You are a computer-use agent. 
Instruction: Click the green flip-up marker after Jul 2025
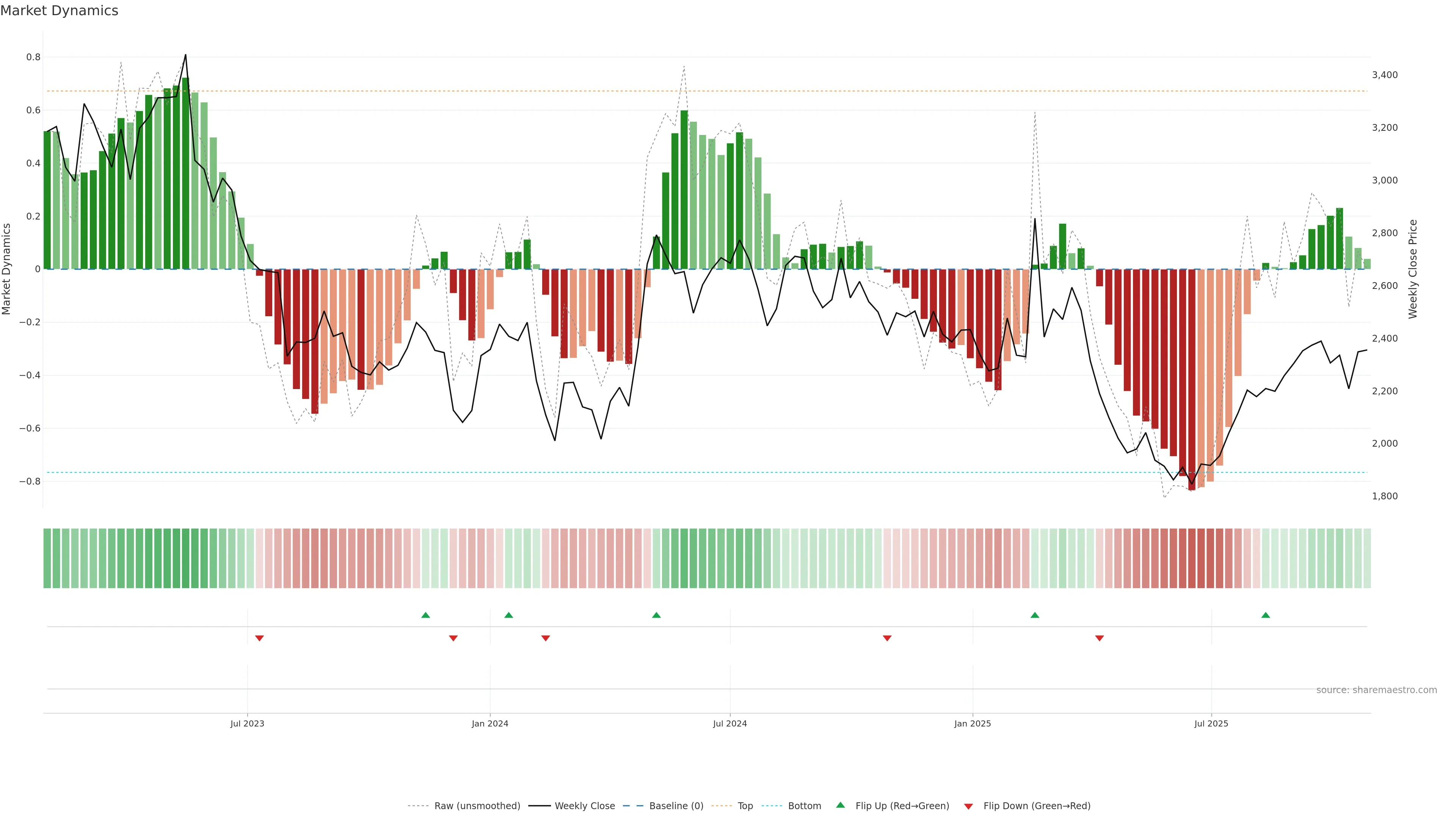(1266, 615)
